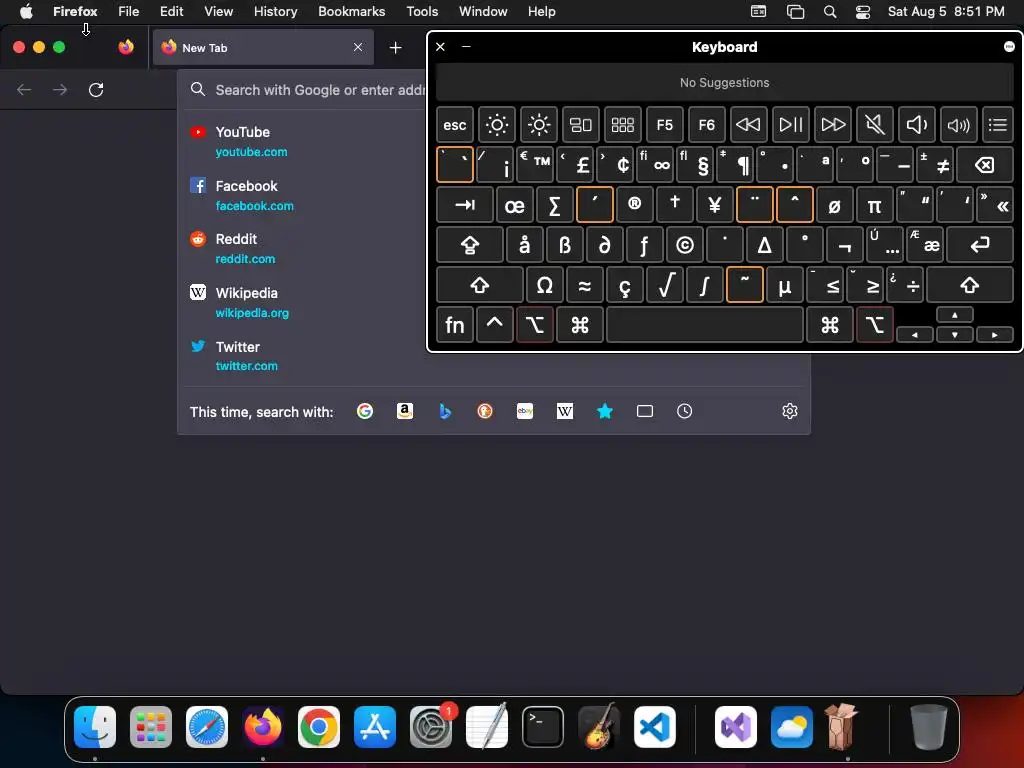Search this time with eBay

click(525, 411)
